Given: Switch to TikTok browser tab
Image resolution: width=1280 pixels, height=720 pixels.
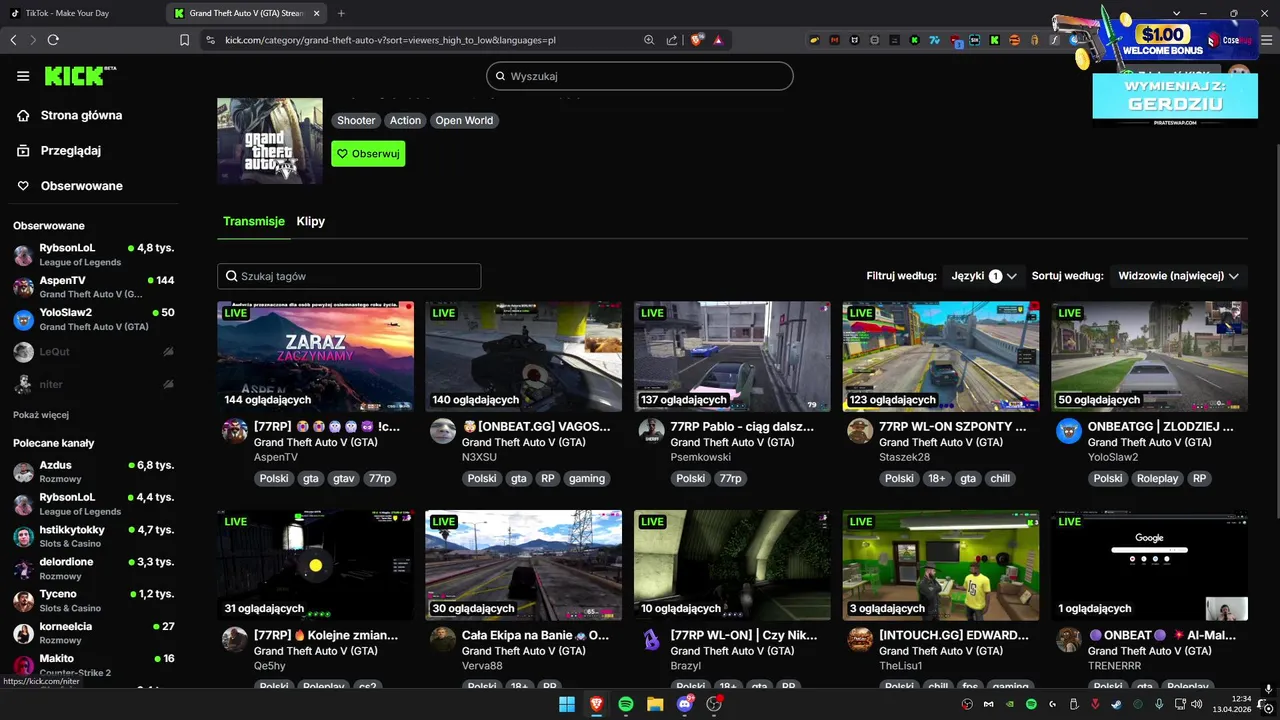Looking at the screenshot, I should point(82,13).
